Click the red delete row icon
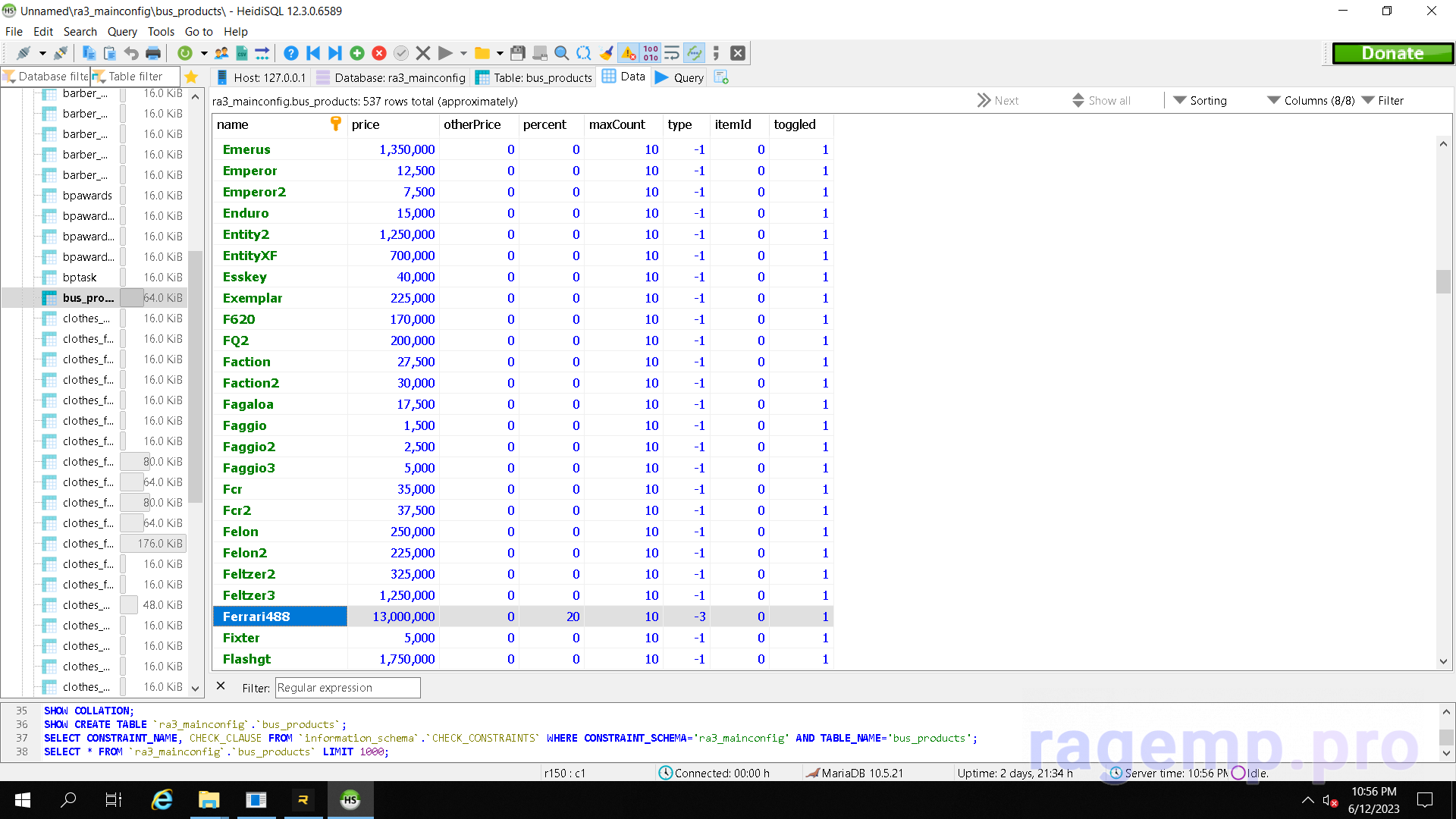Viewport: 1456px width, 819px height. 379,53
